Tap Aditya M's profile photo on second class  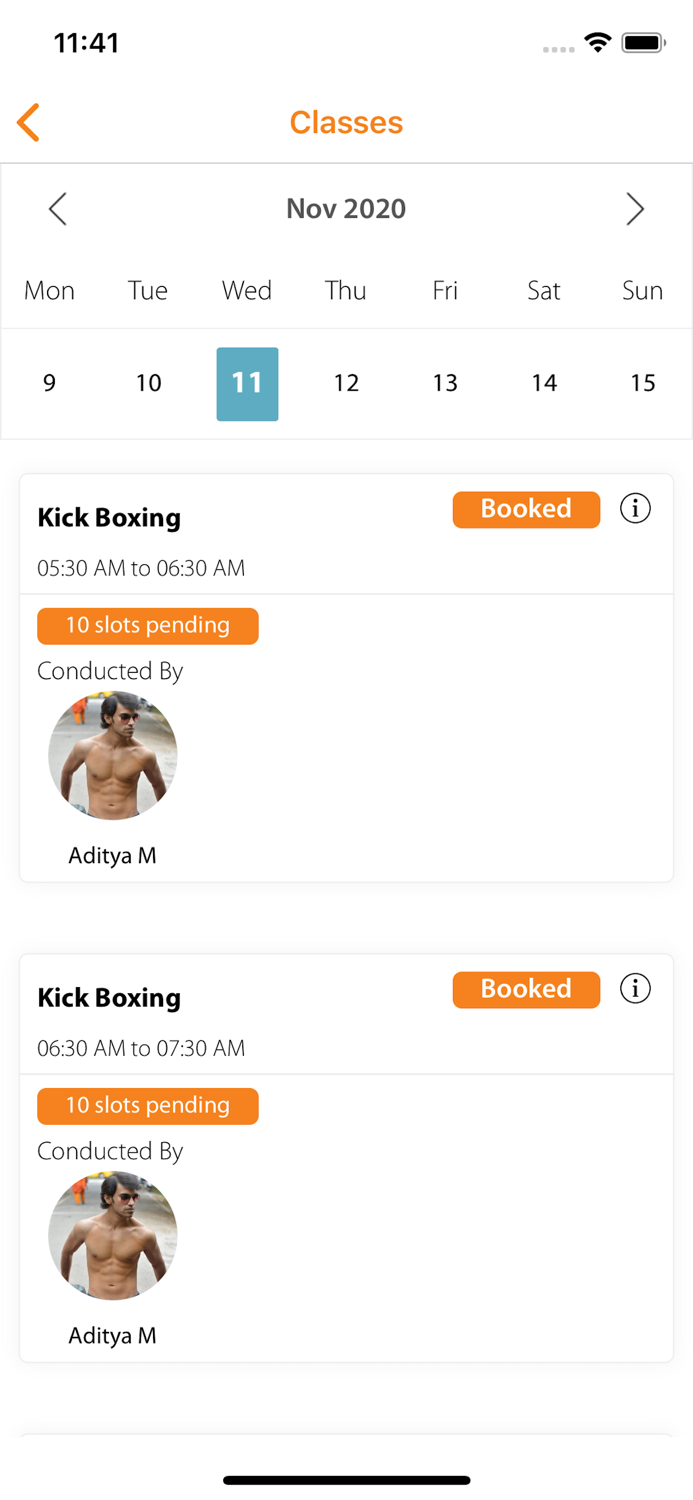[x=113, y=1235]
